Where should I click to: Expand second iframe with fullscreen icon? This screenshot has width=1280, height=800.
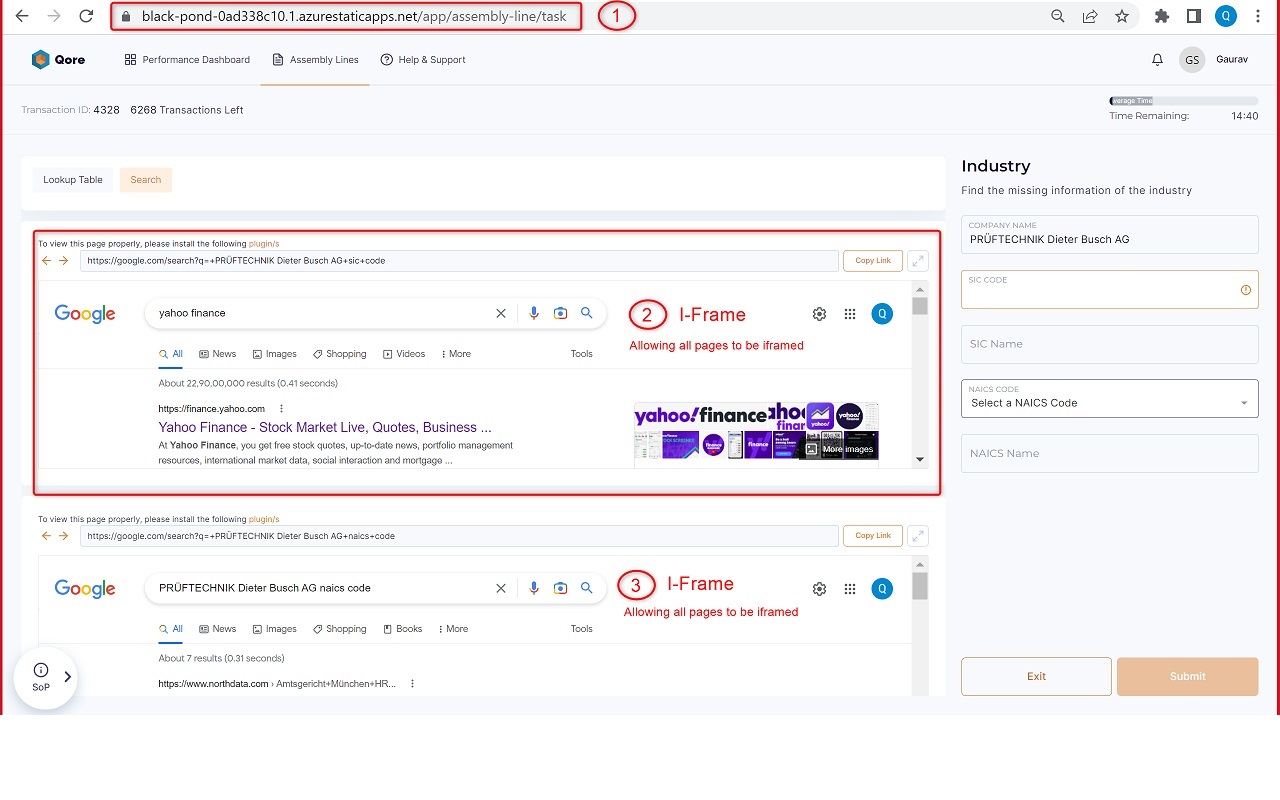(917, 535)
